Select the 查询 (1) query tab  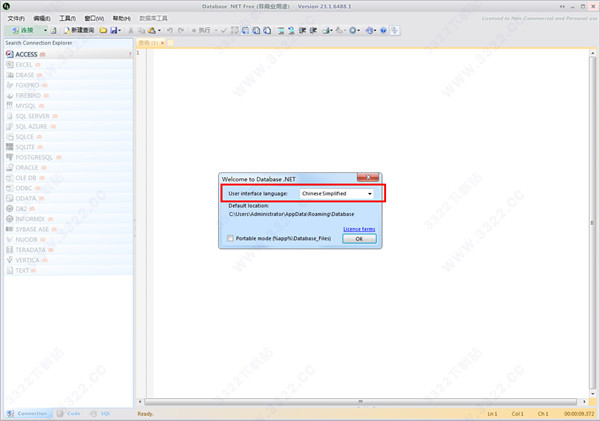point(148,43)
